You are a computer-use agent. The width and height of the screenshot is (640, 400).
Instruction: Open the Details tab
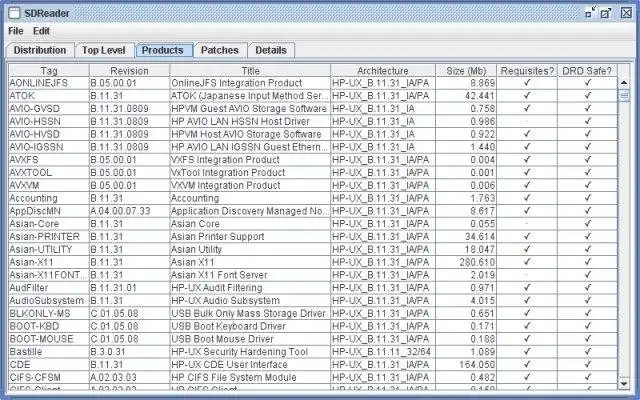click(x=271, y=50)
